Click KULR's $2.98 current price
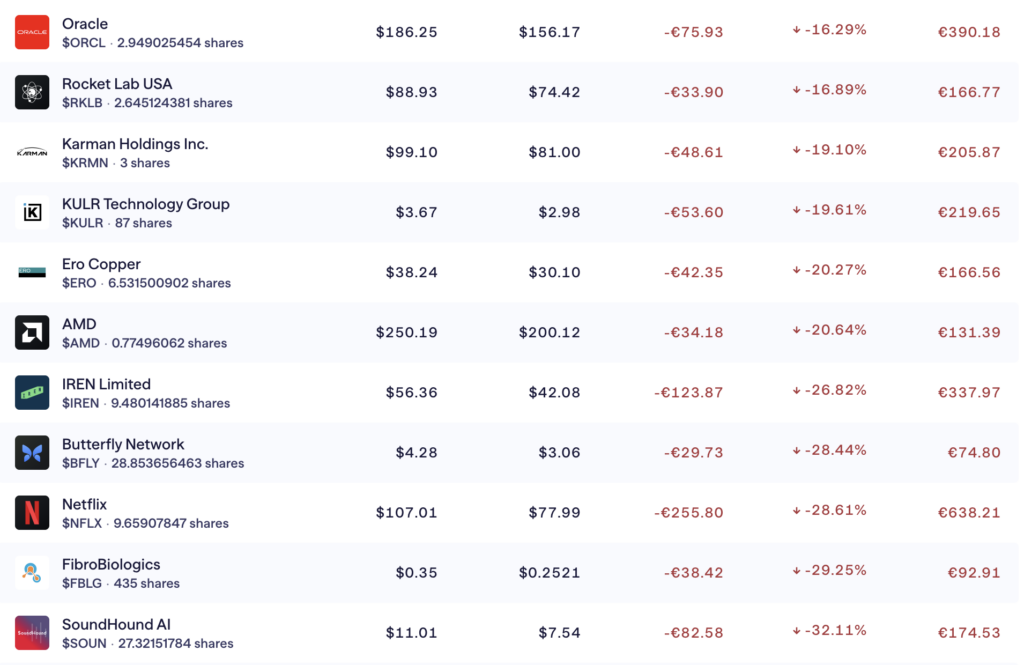Viewport: 1024px width, 665px height. [x=559, y=212]
